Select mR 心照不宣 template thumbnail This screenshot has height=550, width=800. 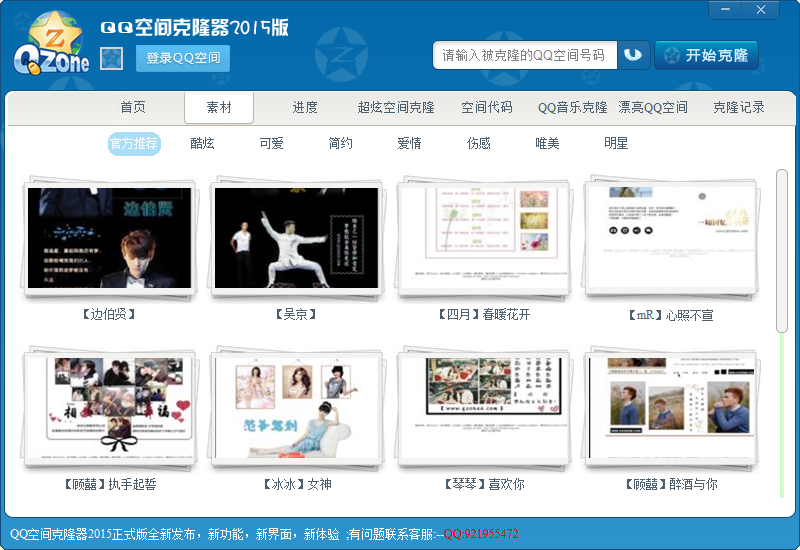[671, 238]
